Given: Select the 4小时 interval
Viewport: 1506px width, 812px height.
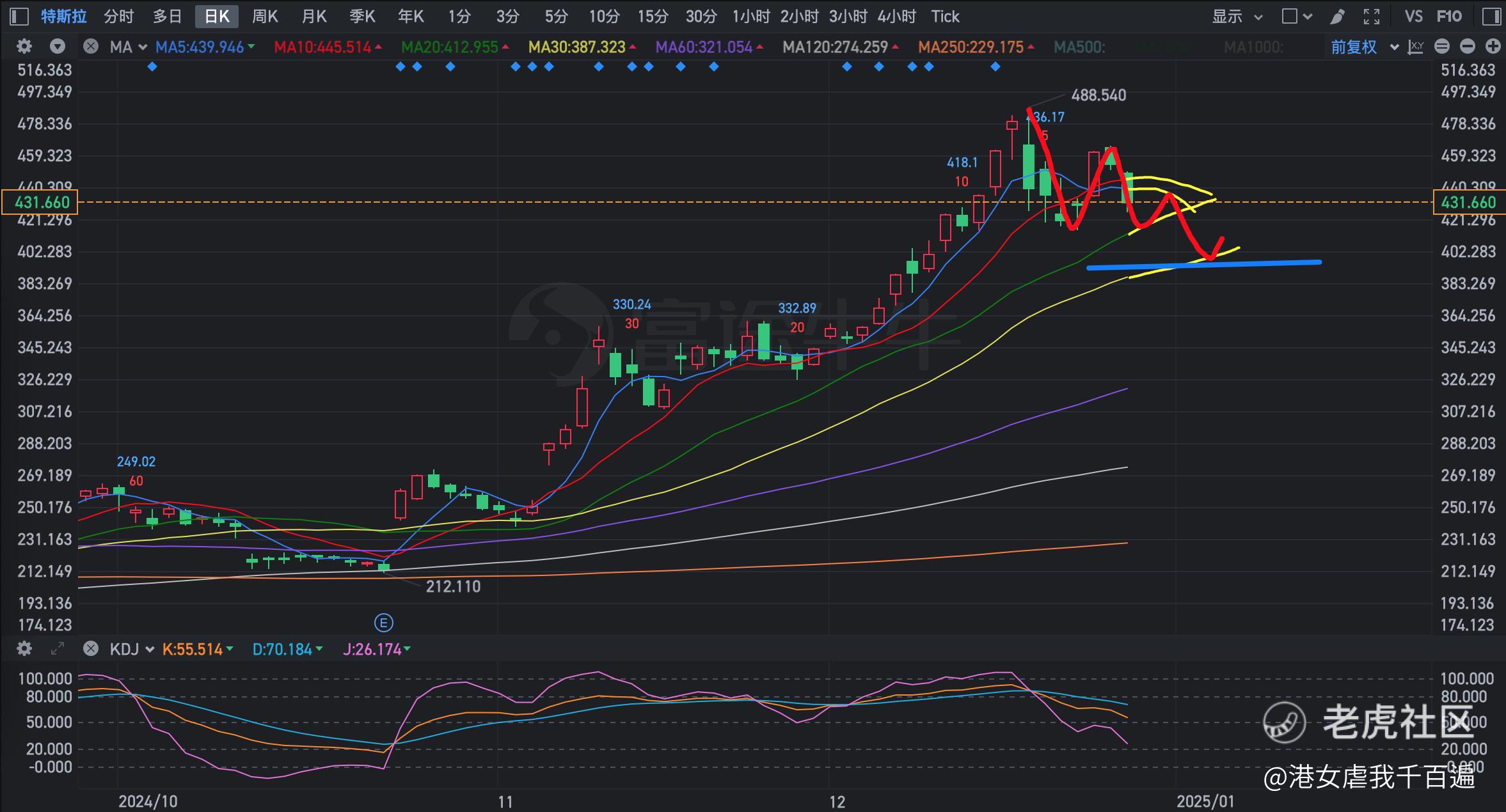Looking at the screenshot, I should coord(896,17).
